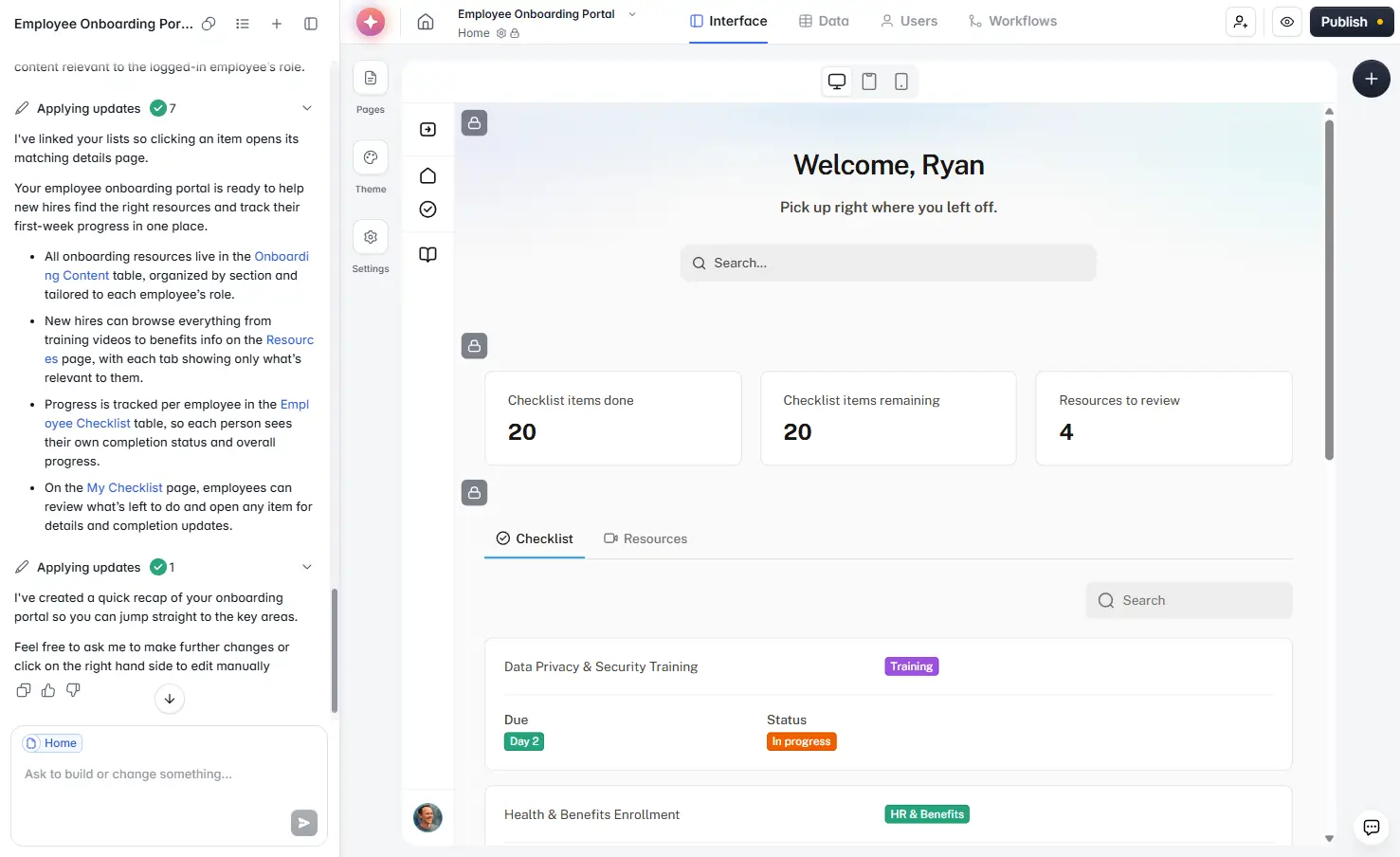The height and width of the screenshot is (857, 1400).
Task: Click the chat panel scrollbar
Action: coord(334,650)
